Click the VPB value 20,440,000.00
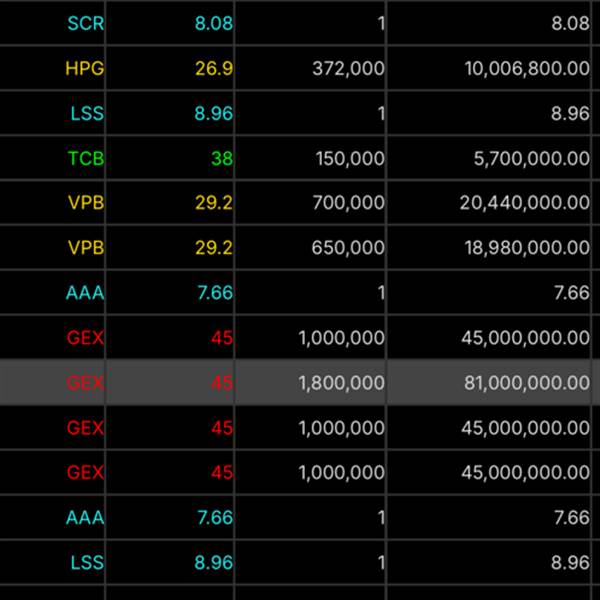 [x=525, y=202]
